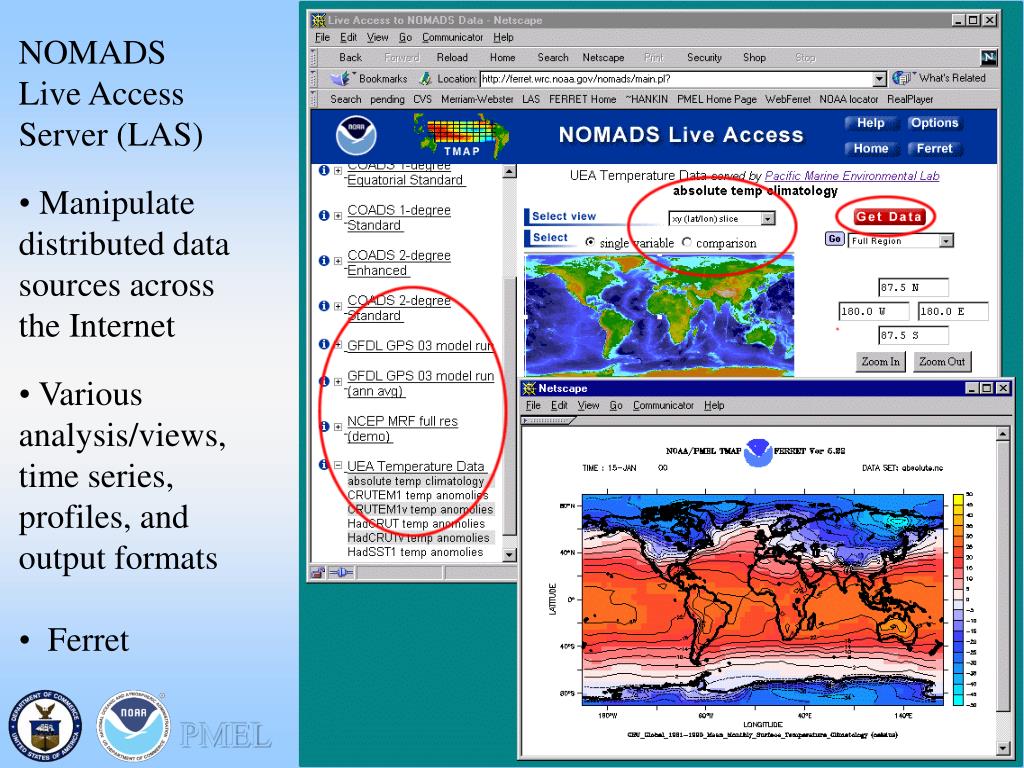The width and height of the screenshot is (1024, 768).
Task: Open View menu in Ferret plot window
Action: click(588, 406)
